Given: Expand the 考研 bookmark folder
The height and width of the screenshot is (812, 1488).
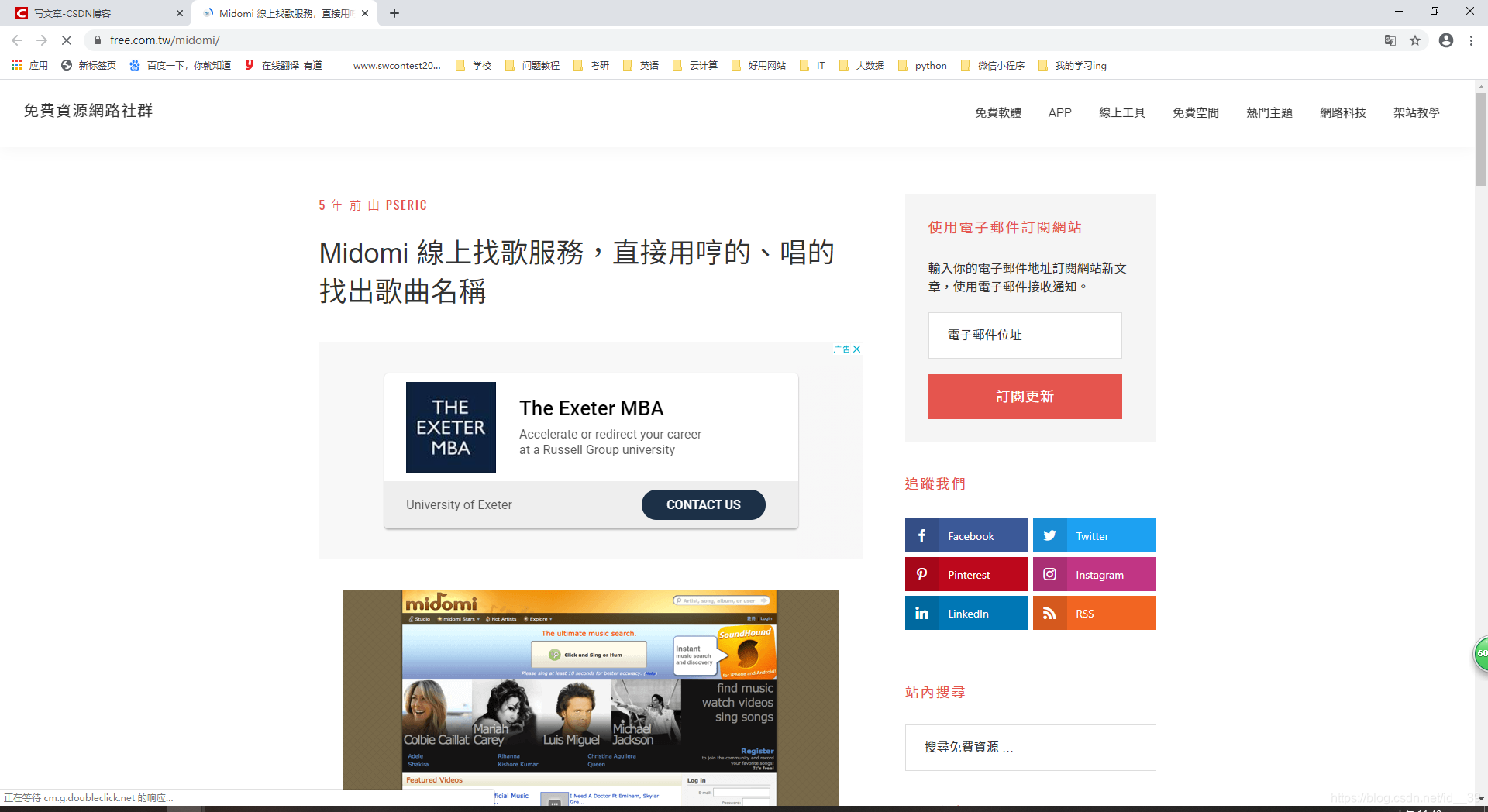Looking at the screenshot, I should coord(591,66).
